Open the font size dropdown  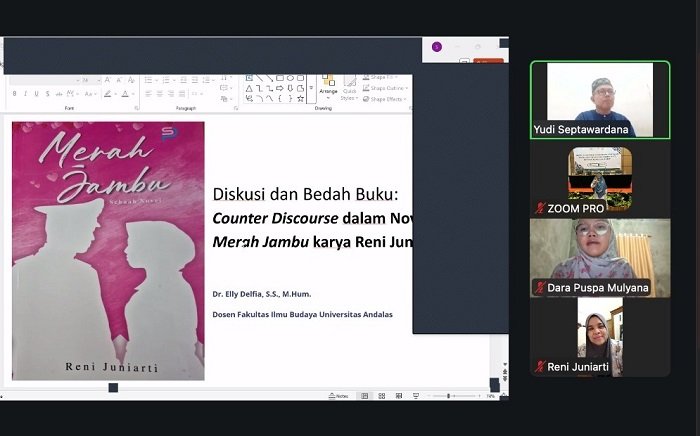(99, 80)
